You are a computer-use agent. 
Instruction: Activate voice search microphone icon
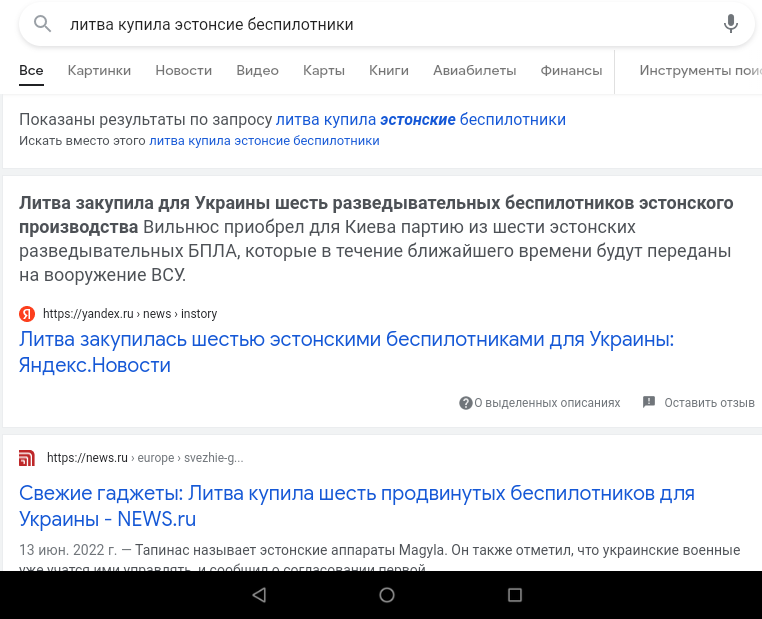[730, 24]
